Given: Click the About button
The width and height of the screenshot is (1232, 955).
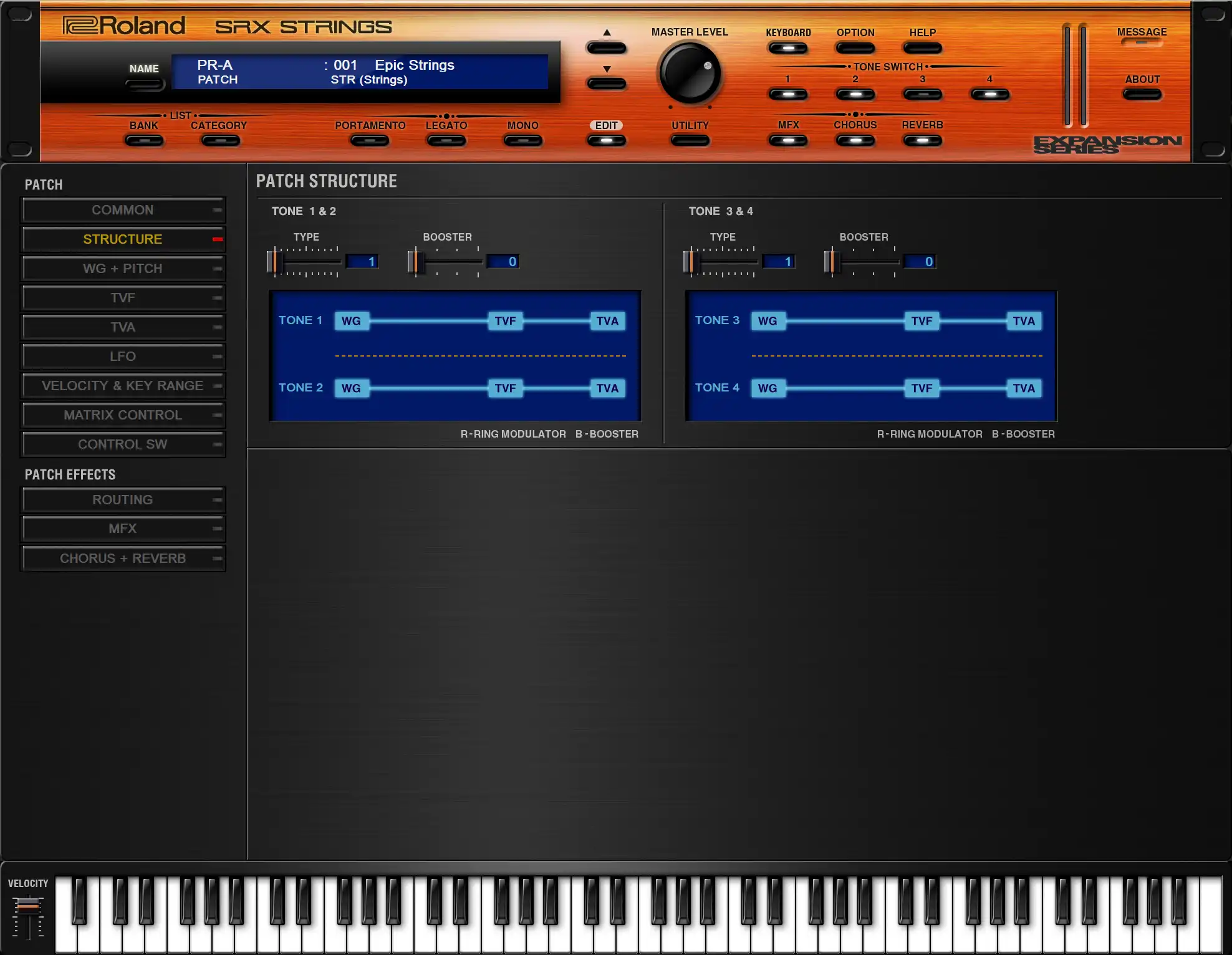Looking at the screenshot, I should click(1142, 95).
